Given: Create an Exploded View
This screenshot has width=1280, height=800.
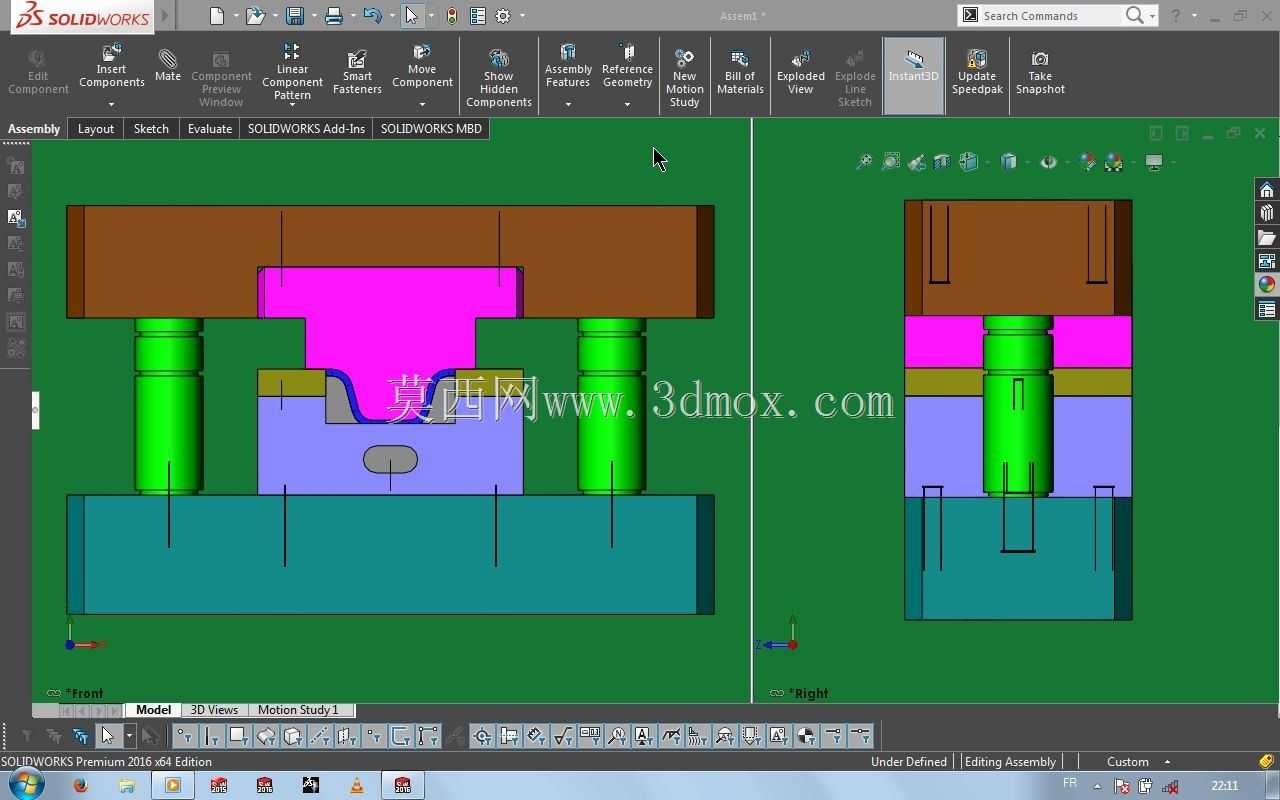Looking at the screenshot, I should pos(801,72).
